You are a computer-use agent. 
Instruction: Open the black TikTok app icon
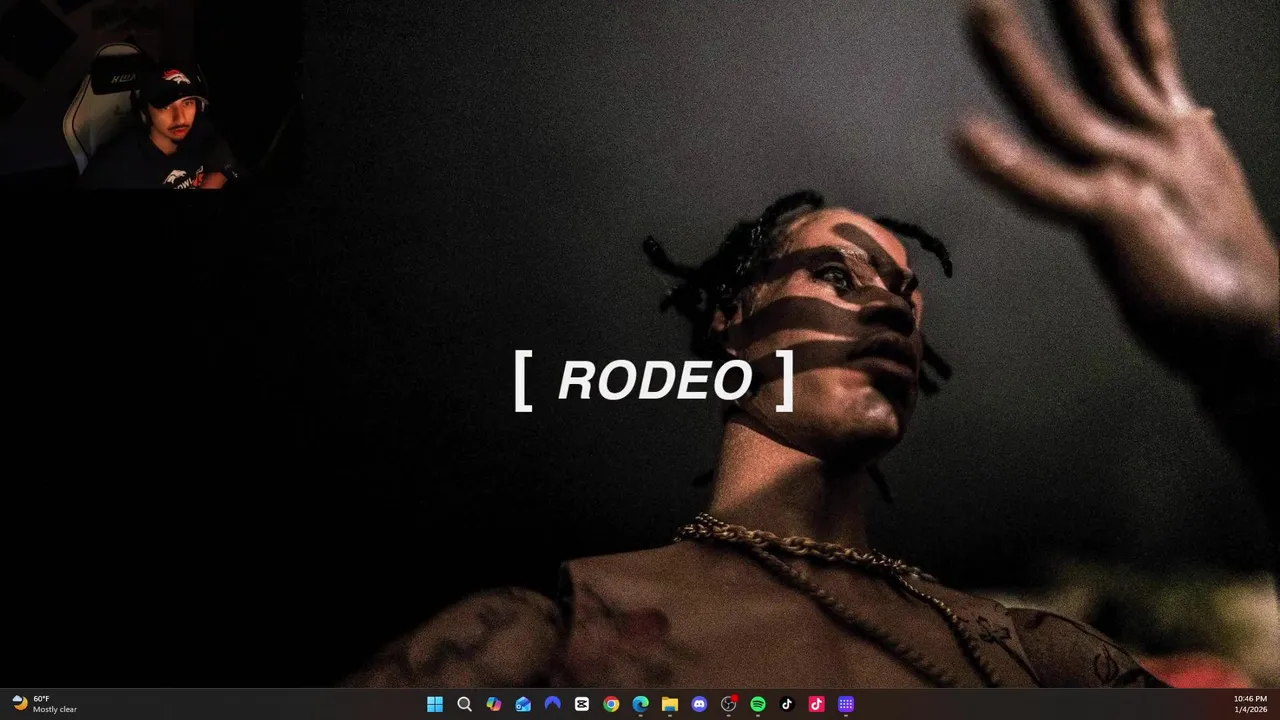click(x=787, y=704)
